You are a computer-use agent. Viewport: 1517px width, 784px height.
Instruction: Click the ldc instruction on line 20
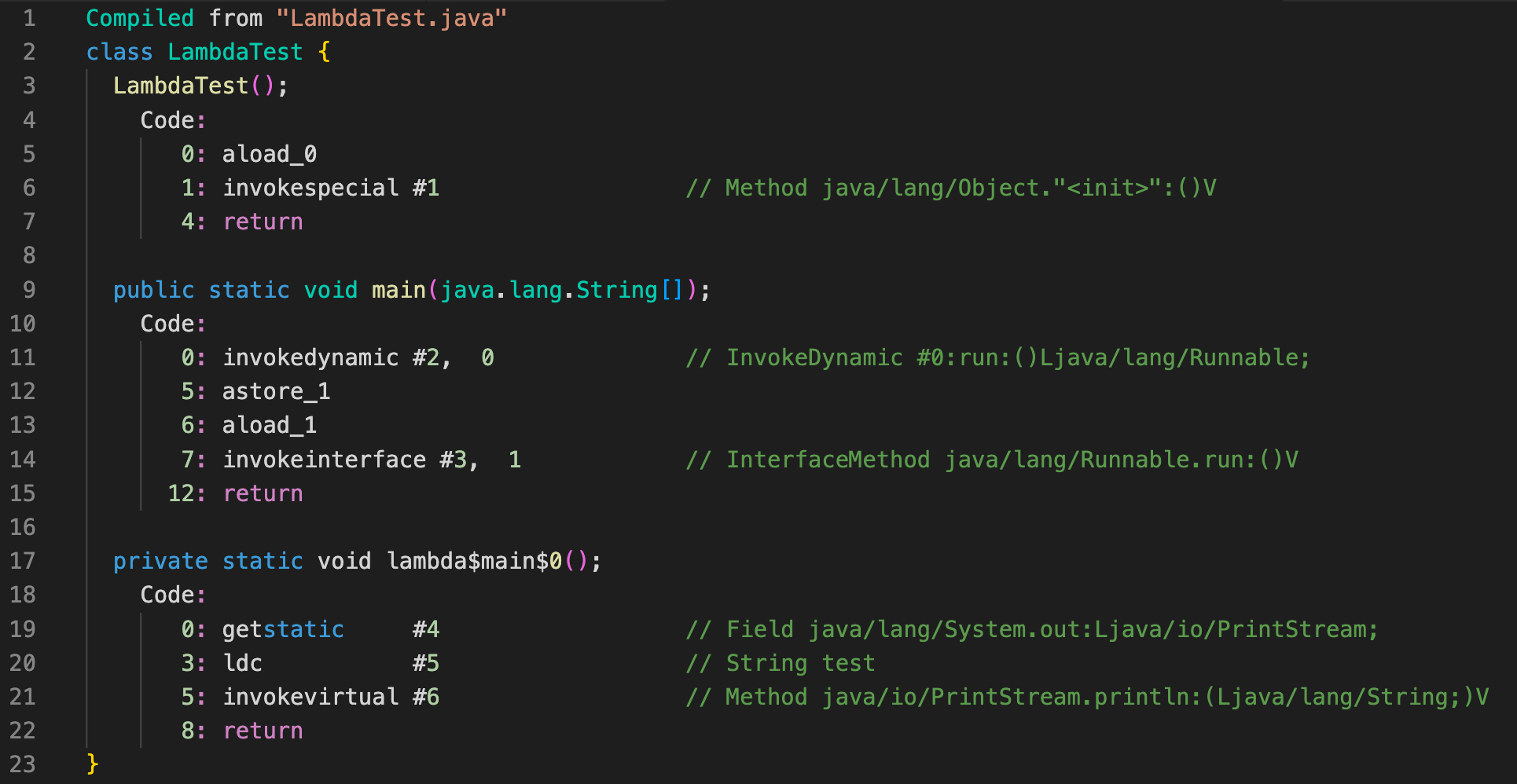click(242, 663)
